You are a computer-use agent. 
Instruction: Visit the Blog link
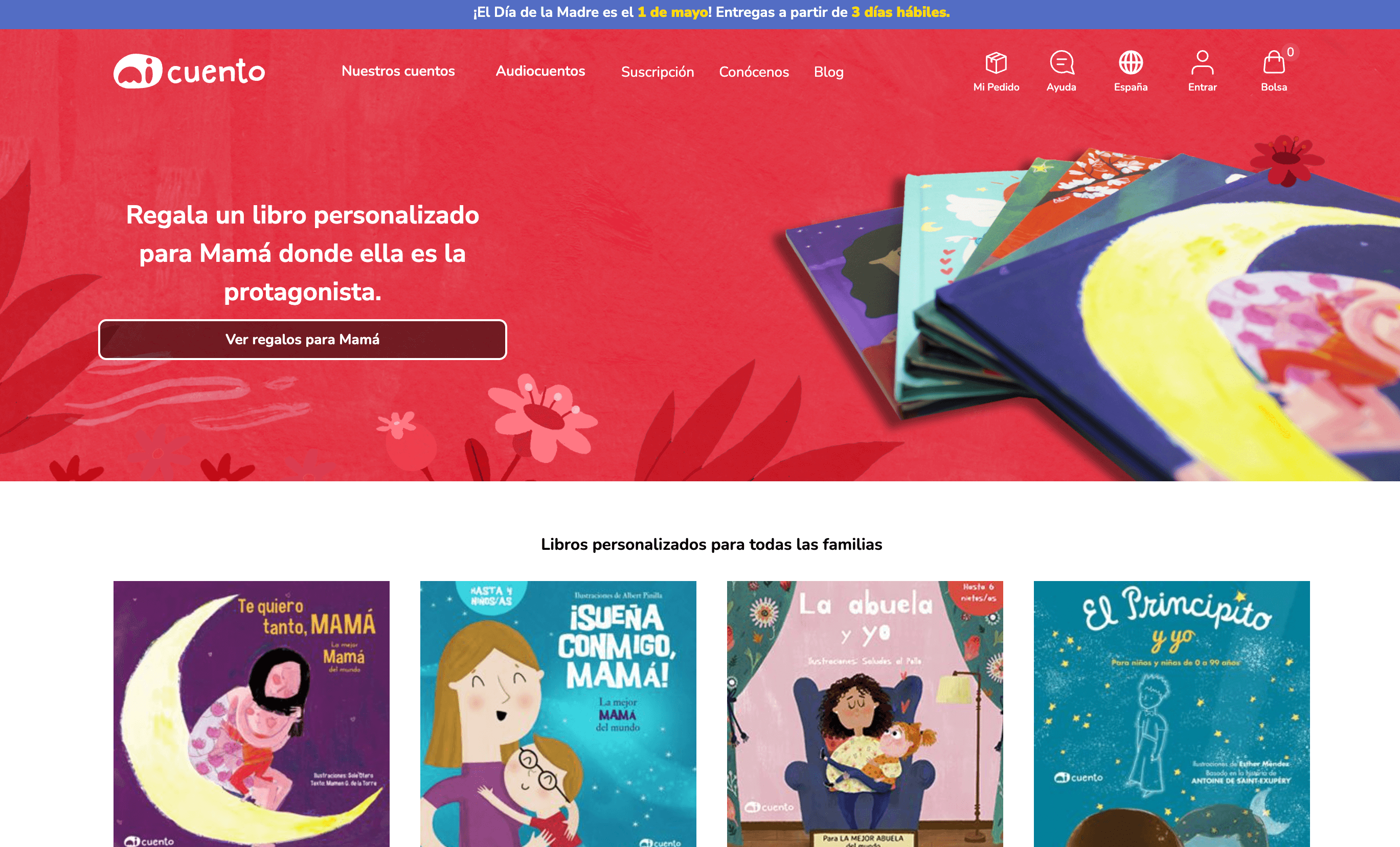coord(828,72)
